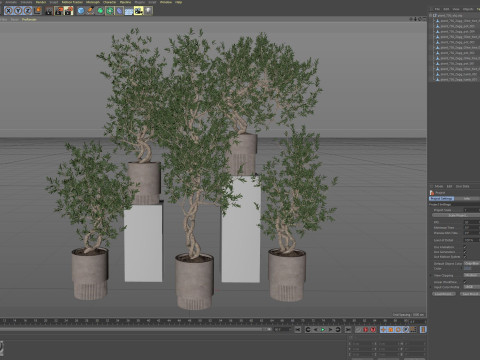Click the viewport toggle view layout icon
Image resolution: width=480 pixels, height=360 pixels.
pyautogui.click(x=424, y=19)
